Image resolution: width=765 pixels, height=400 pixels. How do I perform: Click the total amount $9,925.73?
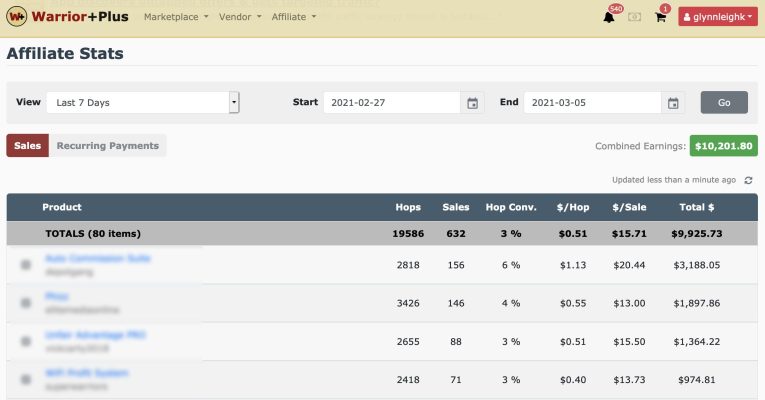tap(697, 234)
